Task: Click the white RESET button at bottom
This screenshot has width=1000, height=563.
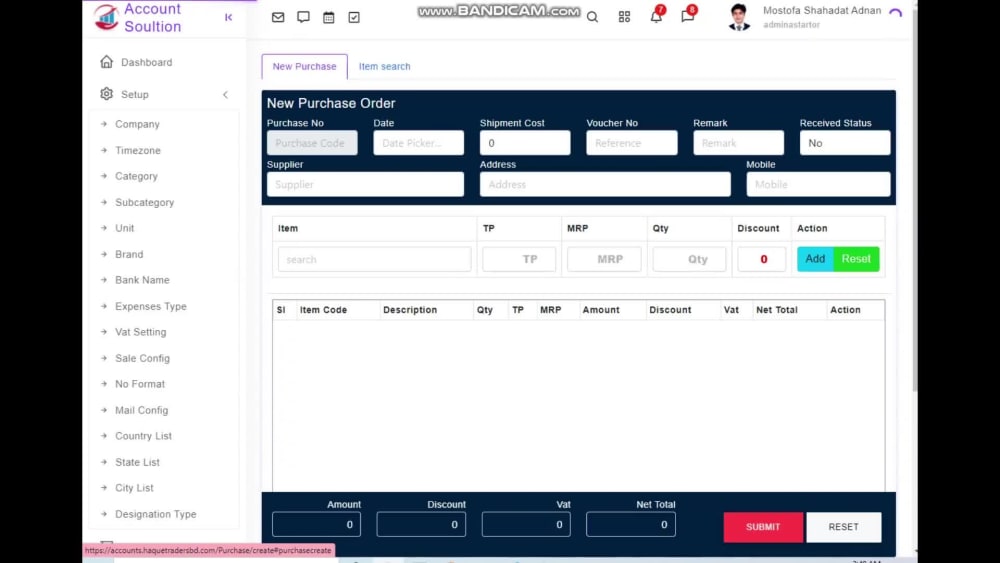Action: 843,527
